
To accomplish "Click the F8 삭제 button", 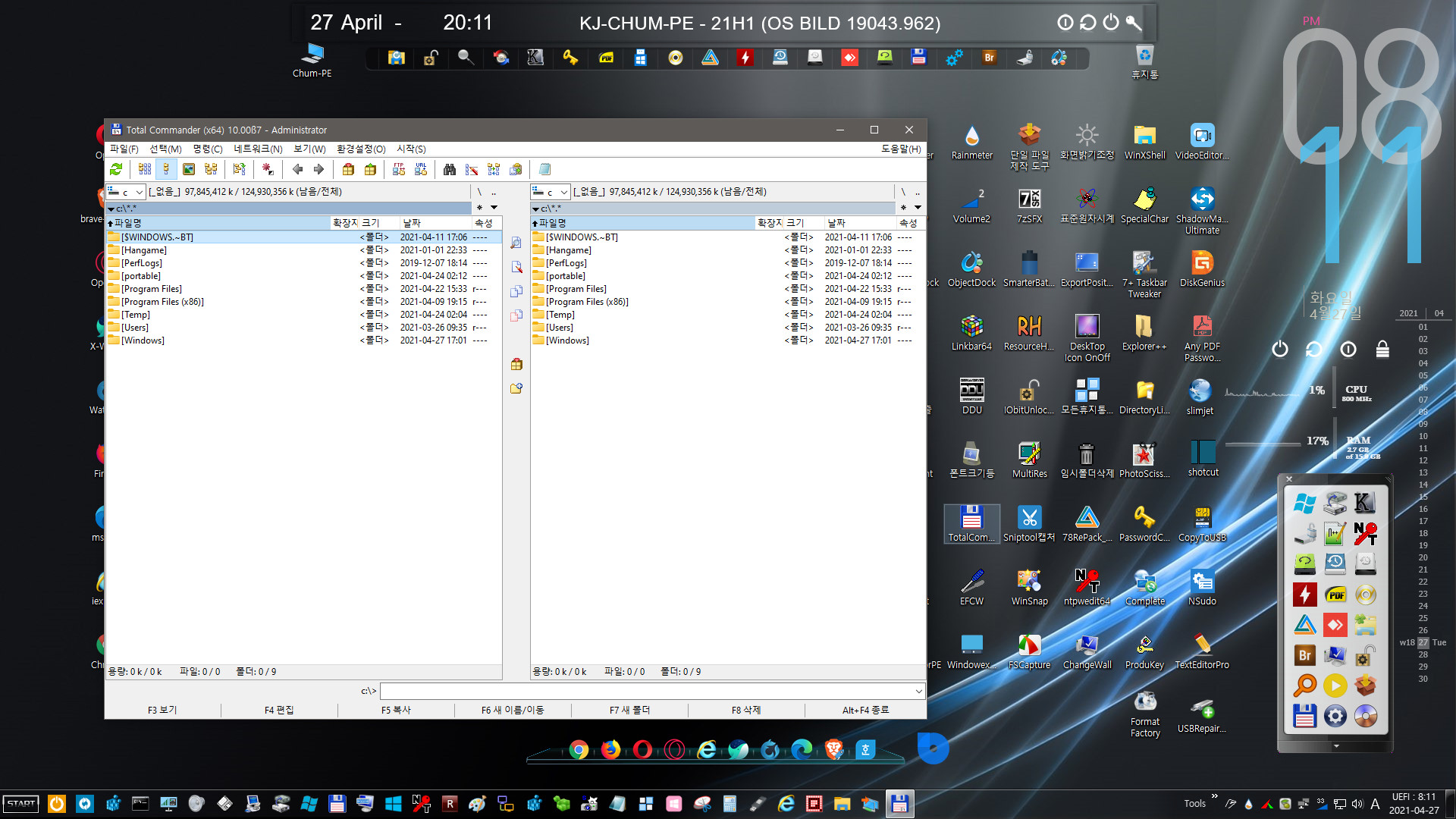I will coord(746,710).
